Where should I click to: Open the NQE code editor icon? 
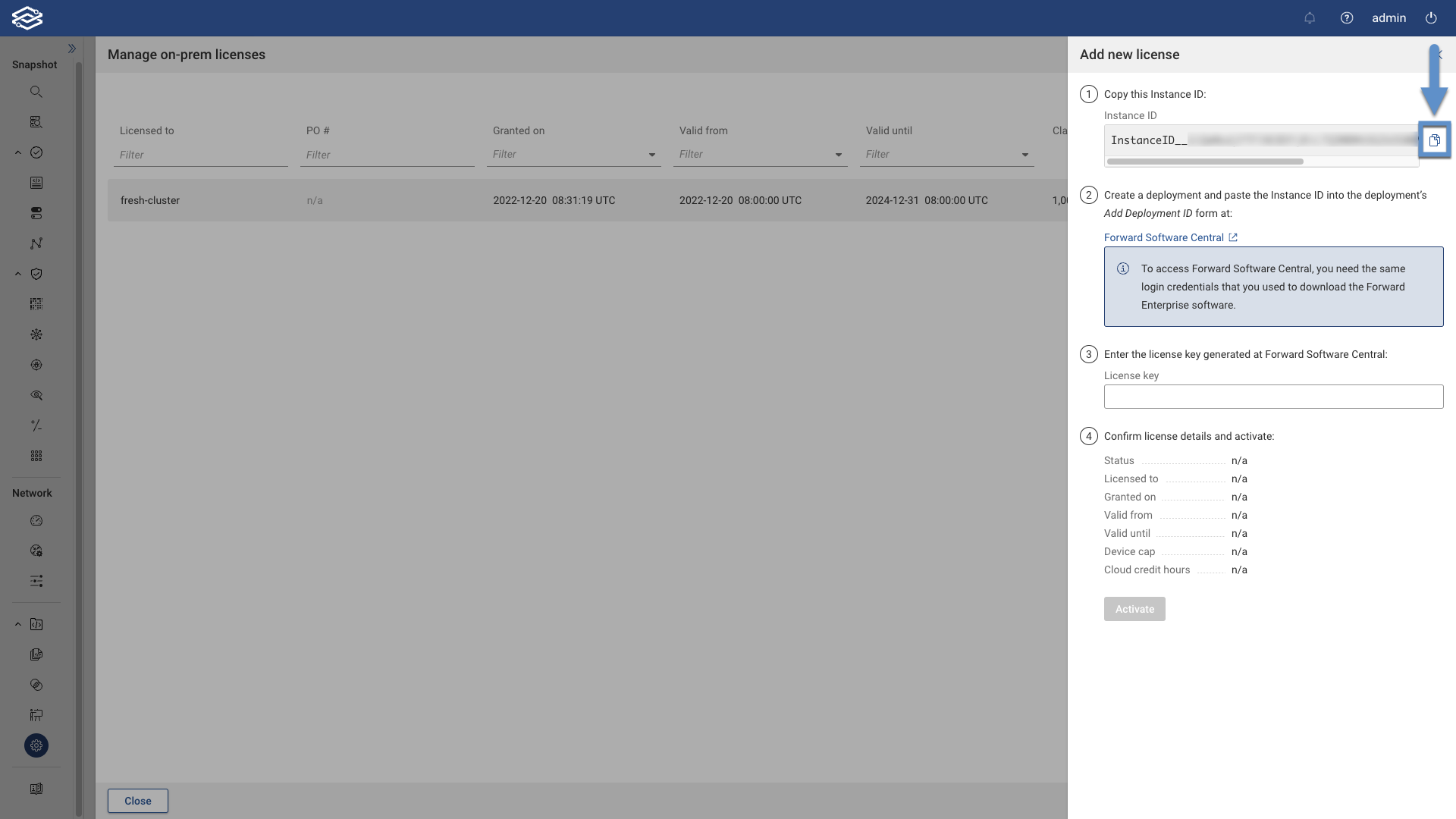36,624
